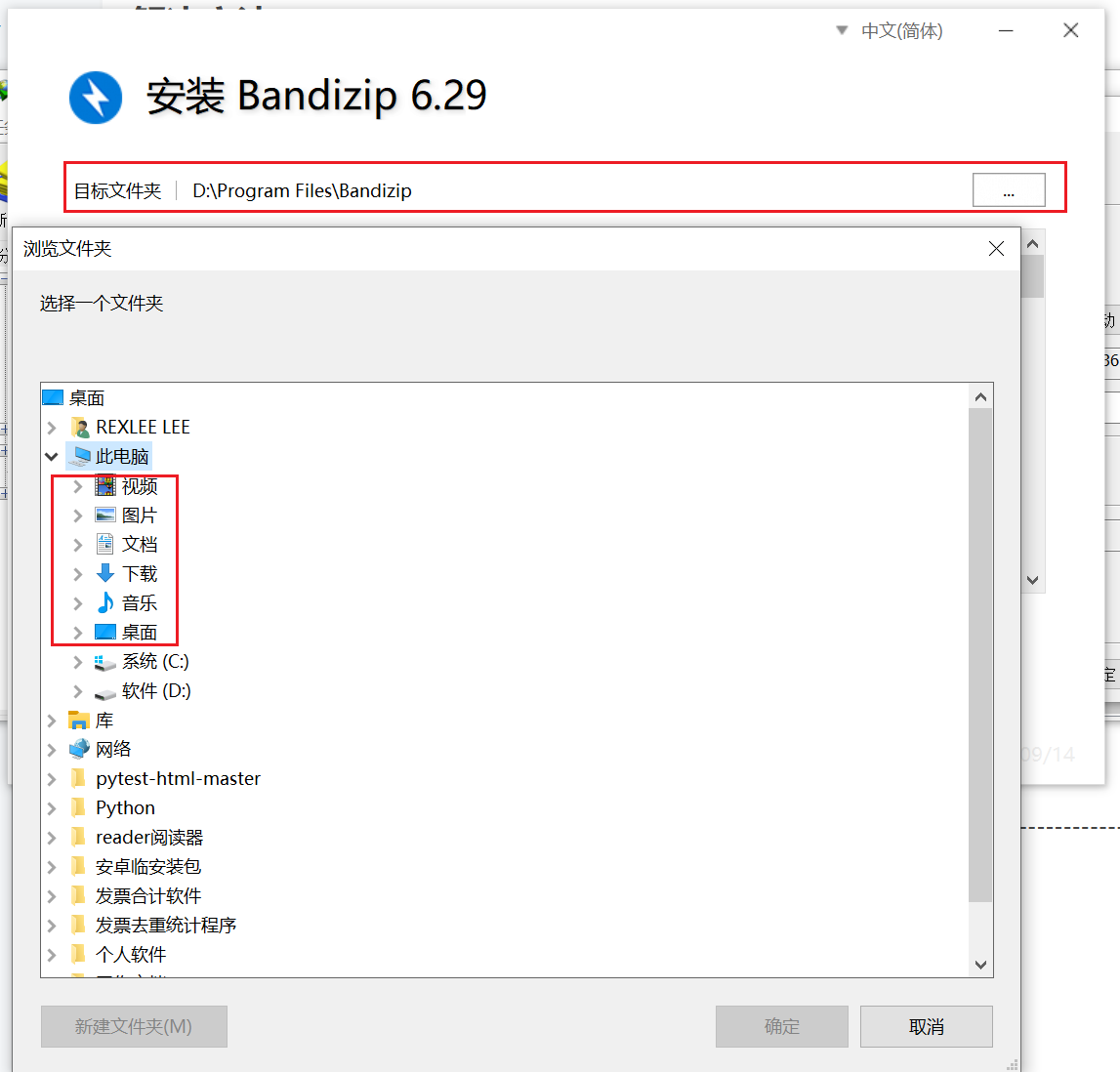Viewport: 1120px width, 1072px height.
Task: Select the 系统 (C:) tree label
Action: coord(155,662)
